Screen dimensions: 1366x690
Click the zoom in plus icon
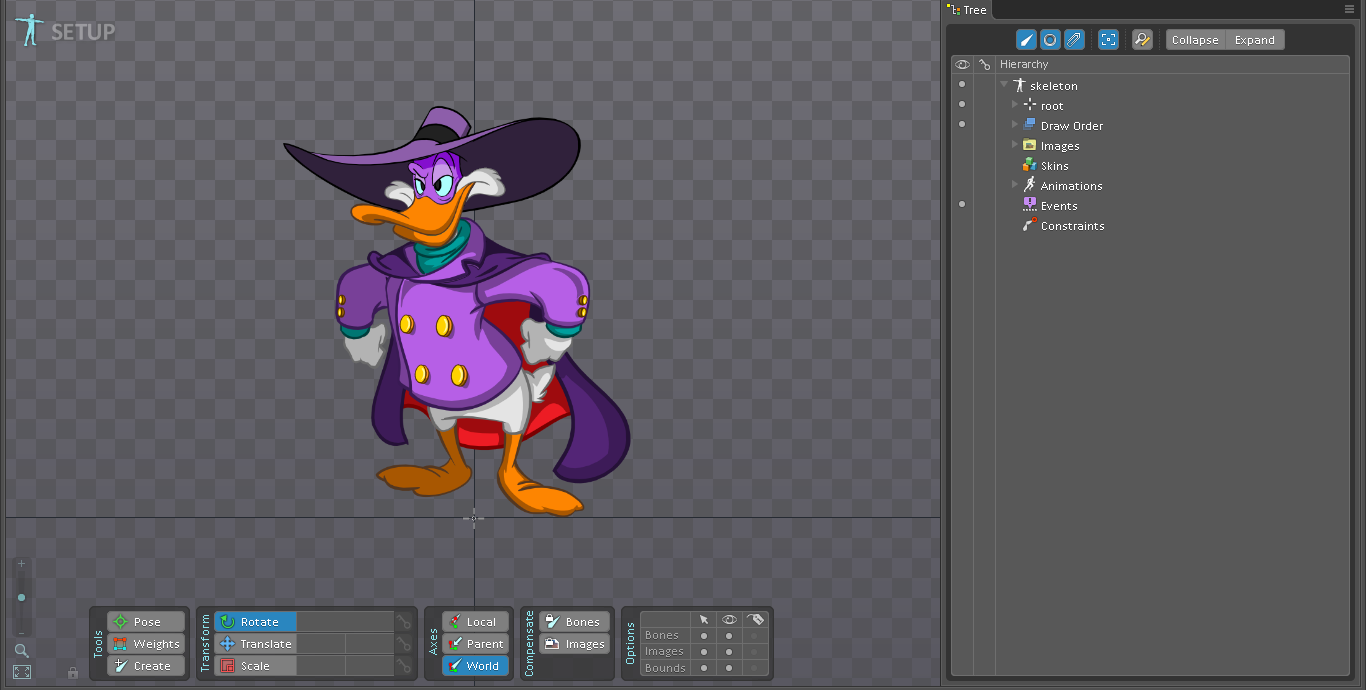21,564
